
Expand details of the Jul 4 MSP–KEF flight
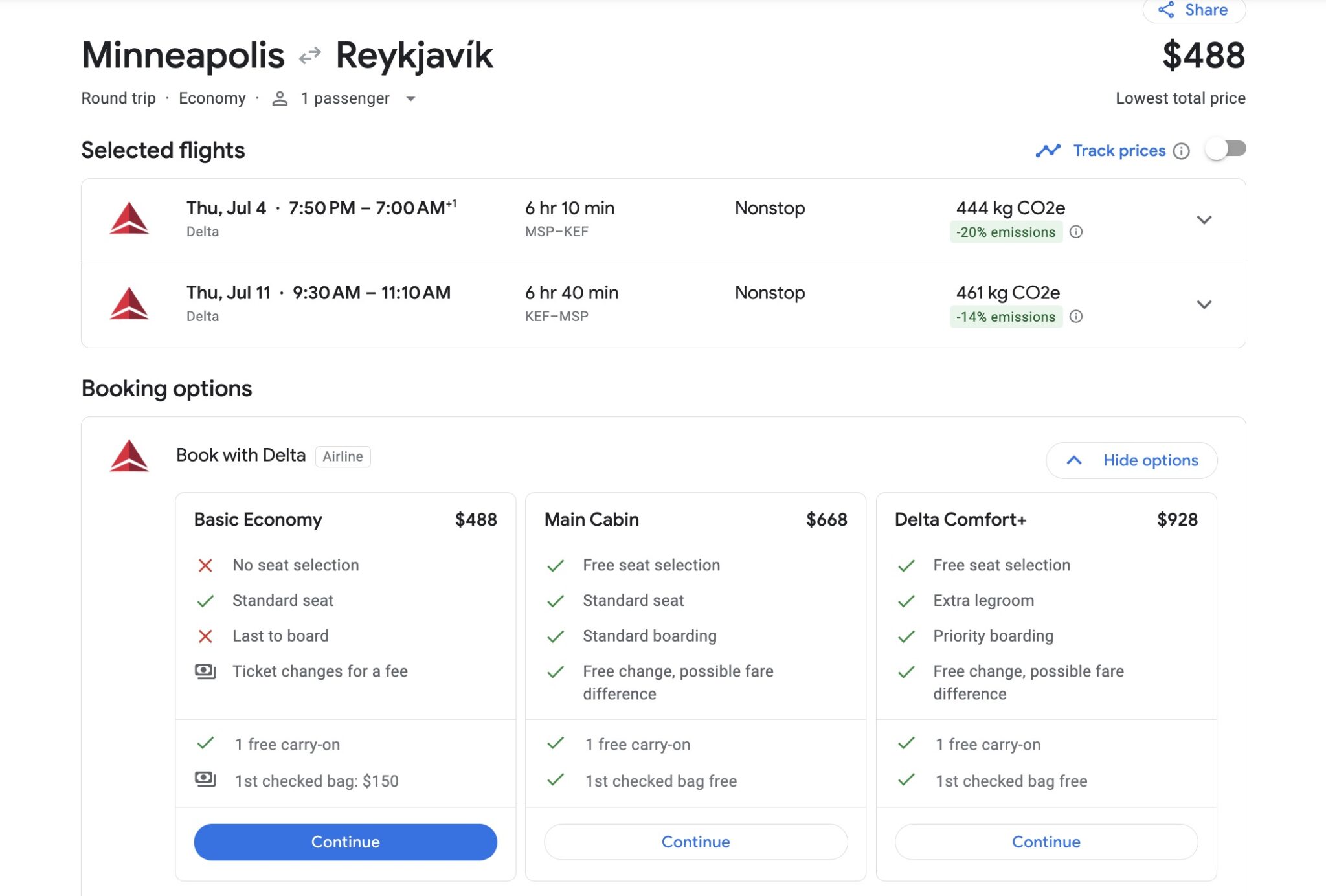click(x=1205, y=220)
